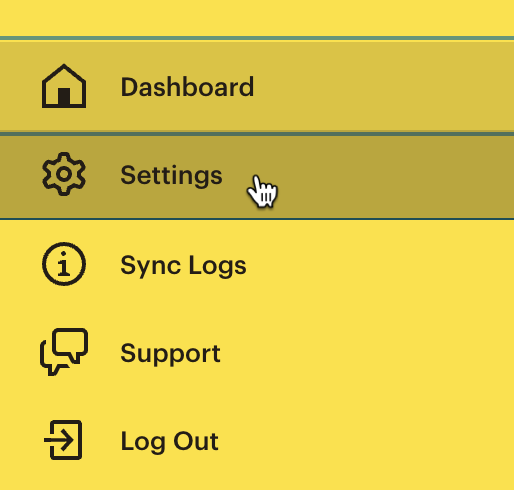Image resolution: width=514 pixels, height=490 pixels.
Task: Click the house icon for Dashboard
Action: coord(64,86)
